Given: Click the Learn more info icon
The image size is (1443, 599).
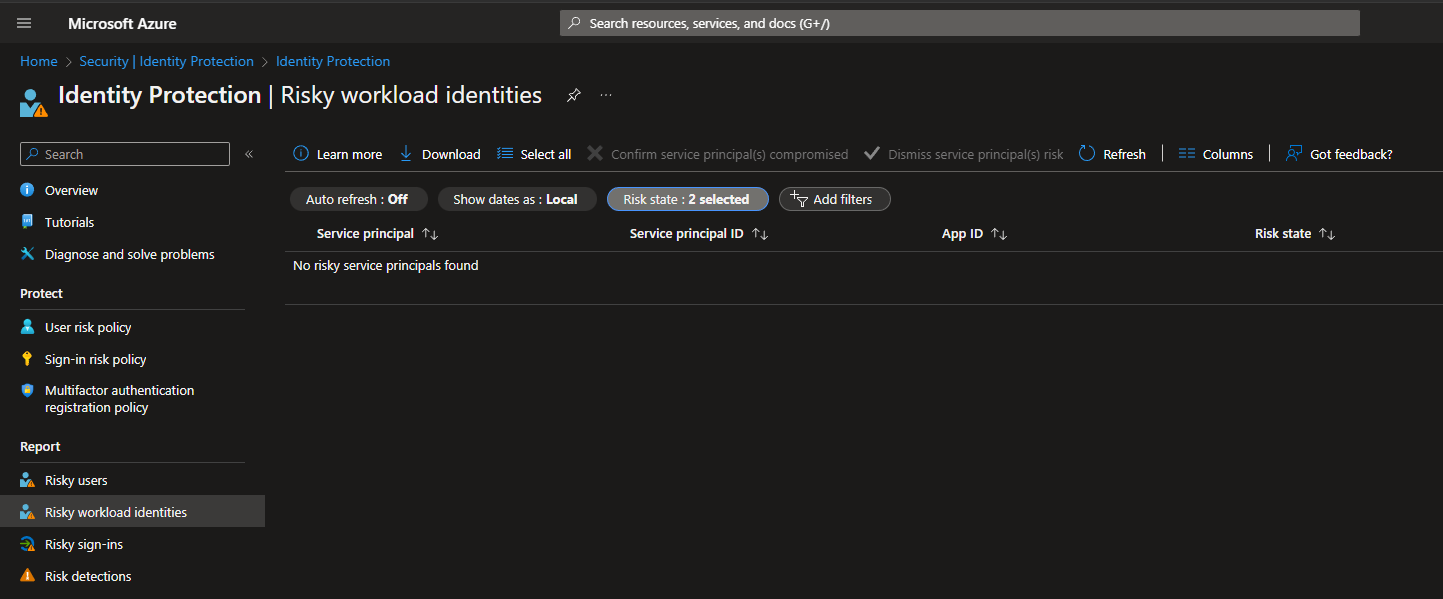Looking at the screenshot, I should 301,154.
